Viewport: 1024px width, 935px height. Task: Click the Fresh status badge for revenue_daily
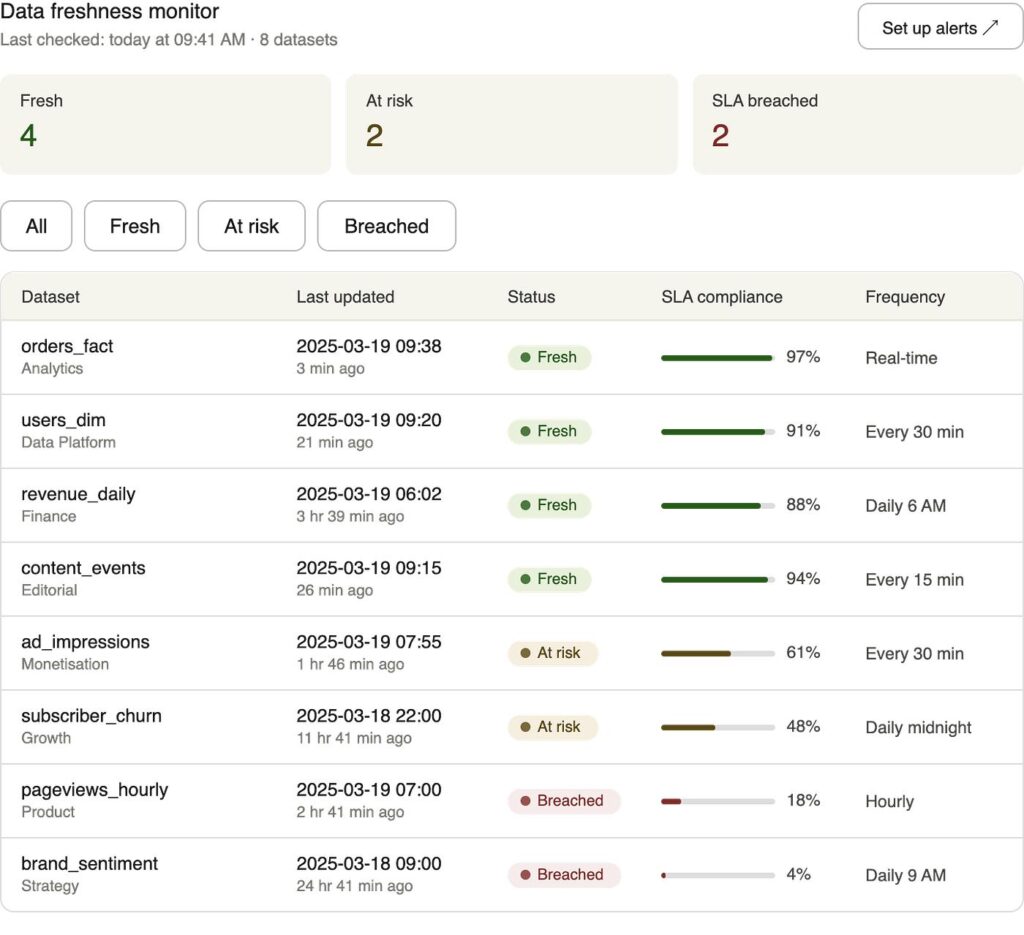(x=549, y=505)
